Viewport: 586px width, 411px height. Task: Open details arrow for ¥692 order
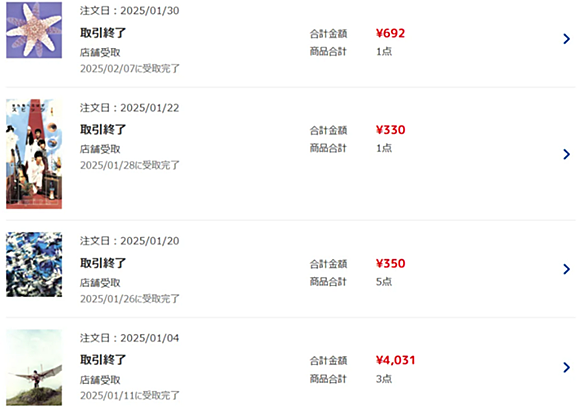pyautogui.click(x=567, y=39)
